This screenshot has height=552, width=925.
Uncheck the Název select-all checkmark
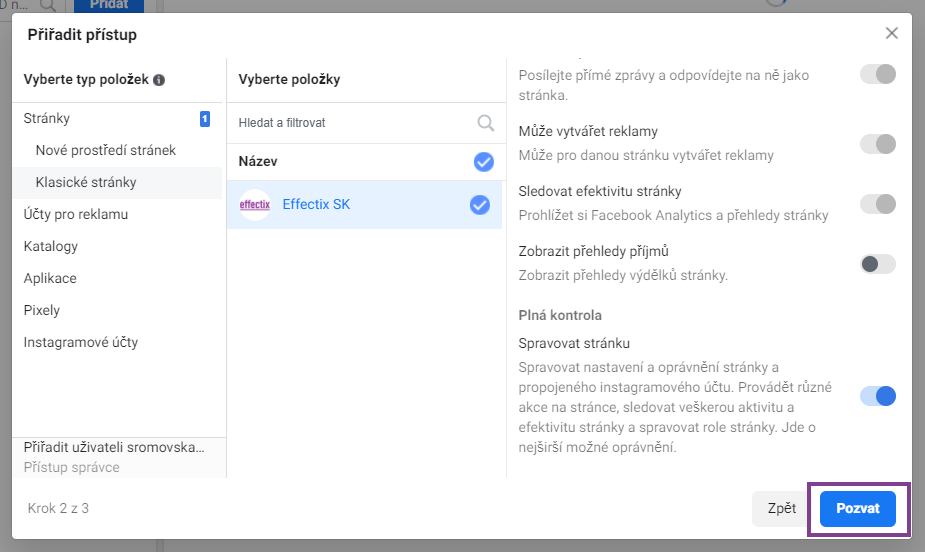484,162
